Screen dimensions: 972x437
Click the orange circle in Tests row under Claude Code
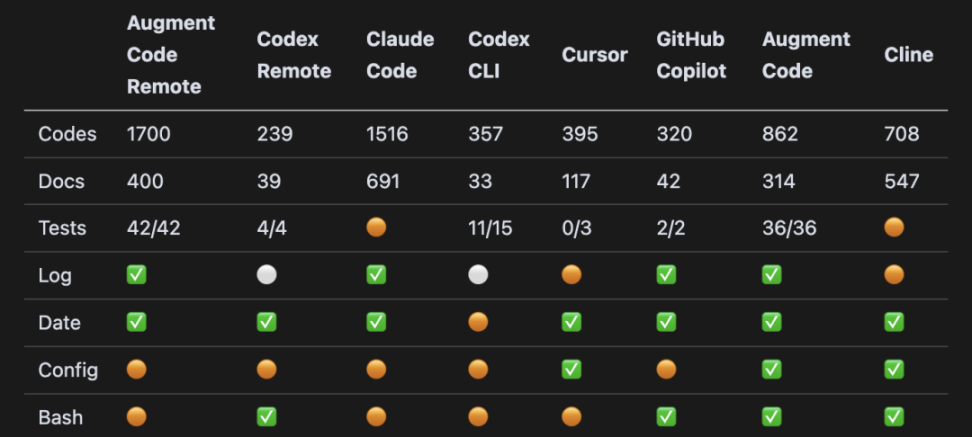(x=376, y=228)
